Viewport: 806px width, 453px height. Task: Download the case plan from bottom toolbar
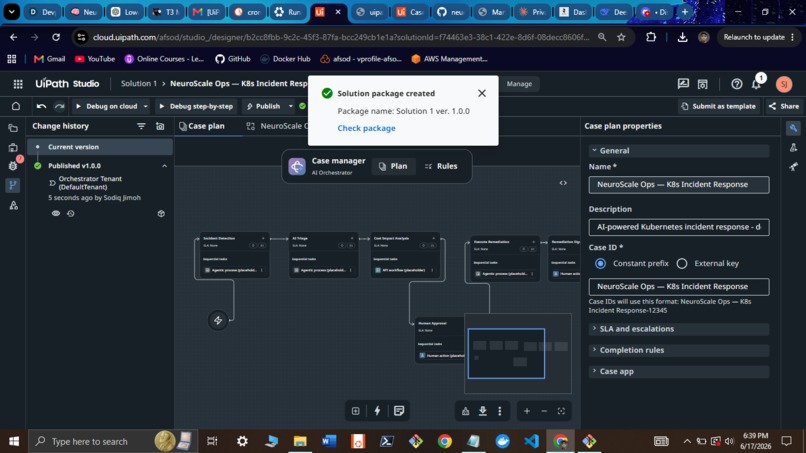pyautogui.click(x=483, y=411)
